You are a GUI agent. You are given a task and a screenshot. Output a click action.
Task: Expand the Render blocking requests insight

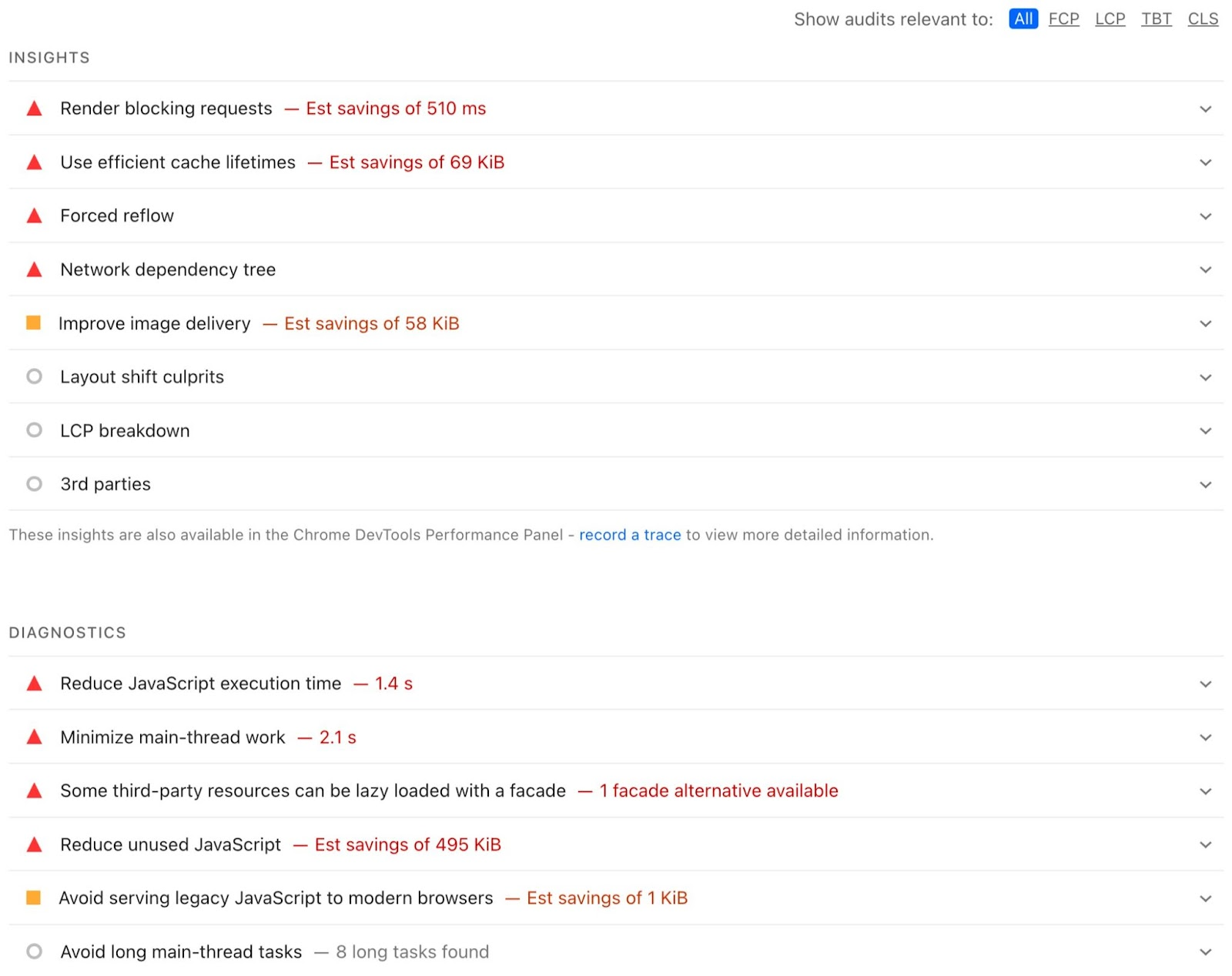1205,109
